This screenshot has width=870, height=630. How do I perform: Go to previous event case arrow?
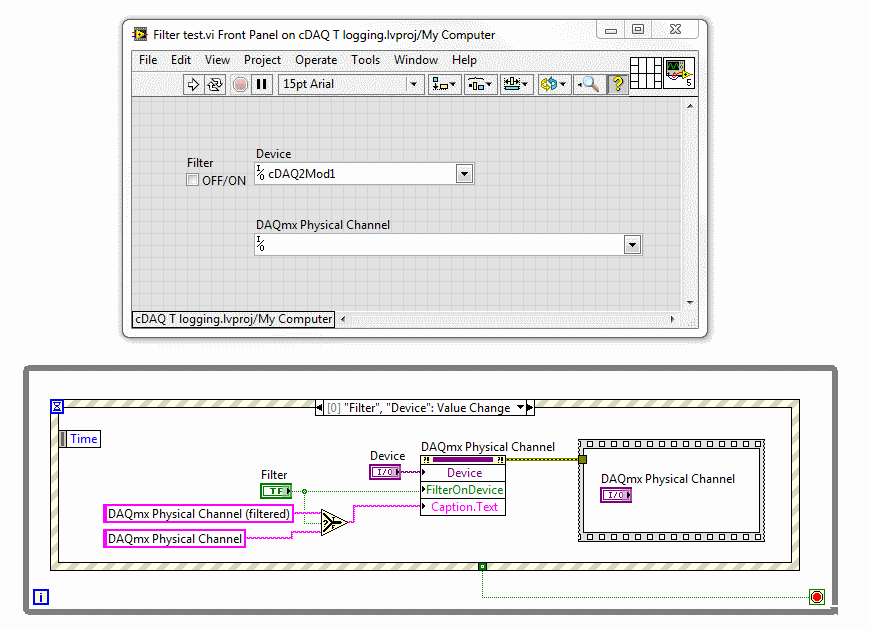[319, 407]
